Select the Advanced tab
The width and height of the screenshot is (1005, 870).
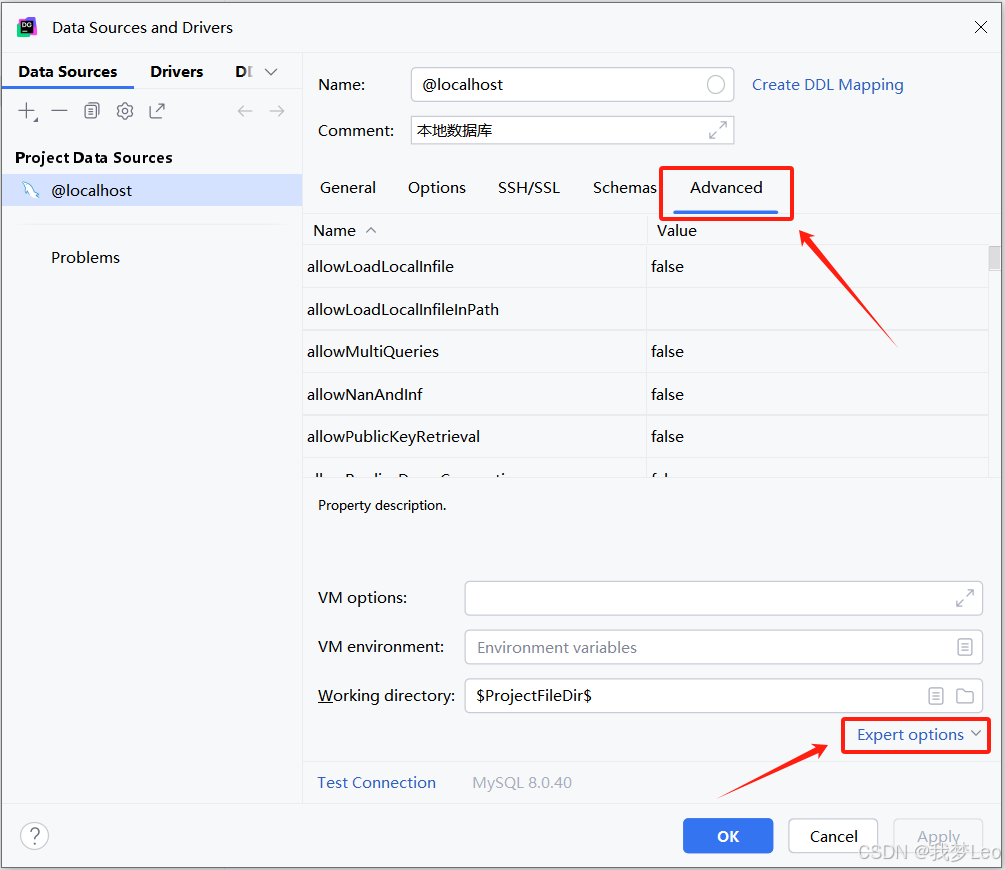[x=726, y=187]
